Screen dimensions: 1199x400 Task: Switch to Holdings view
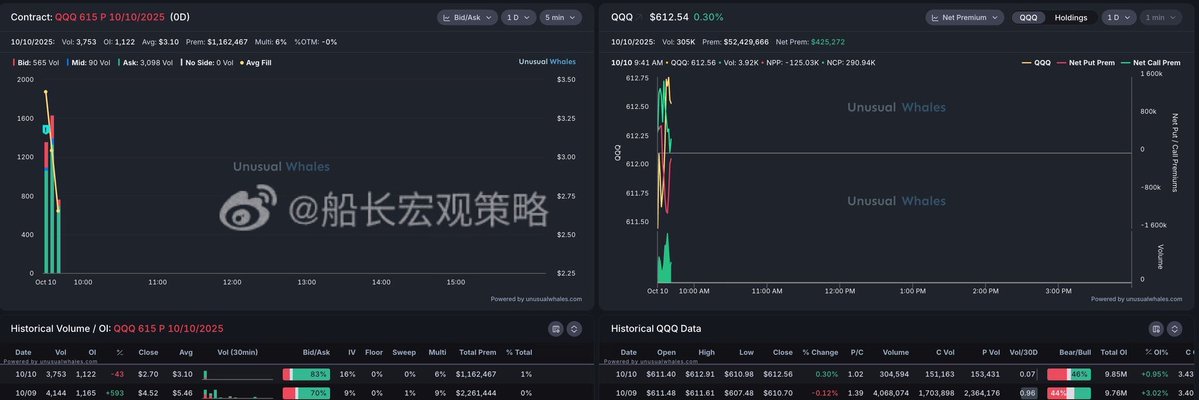click(1071, 17)
